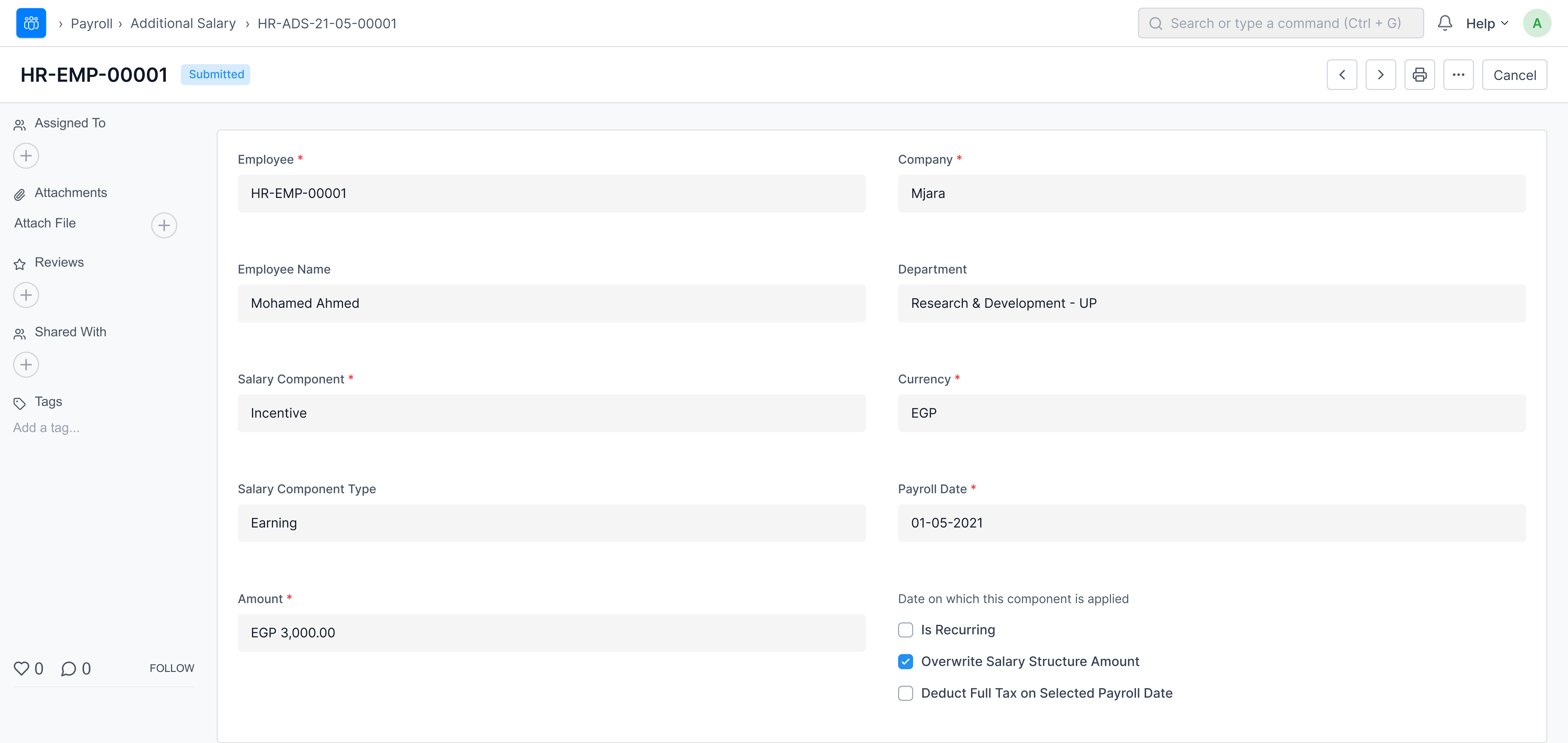Click Payroll Date 01-05-2021
Image resolution: width=1568 pixels, height=743 pixels.
[x=1211, y=523]
